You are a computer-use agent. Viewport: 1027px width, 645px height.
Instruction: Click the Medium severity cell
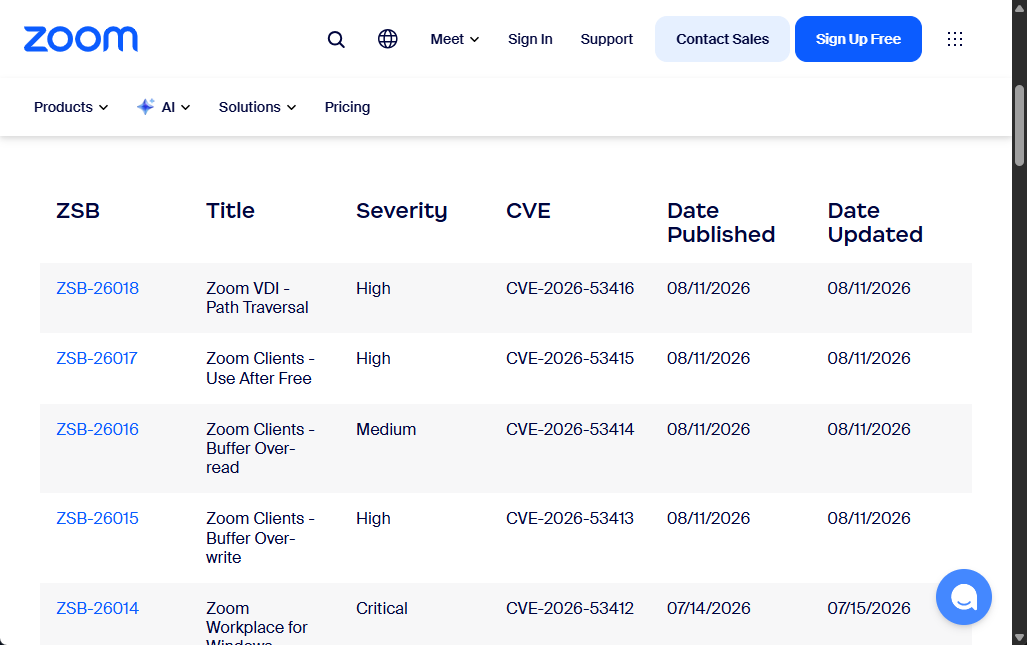(386, 429)
